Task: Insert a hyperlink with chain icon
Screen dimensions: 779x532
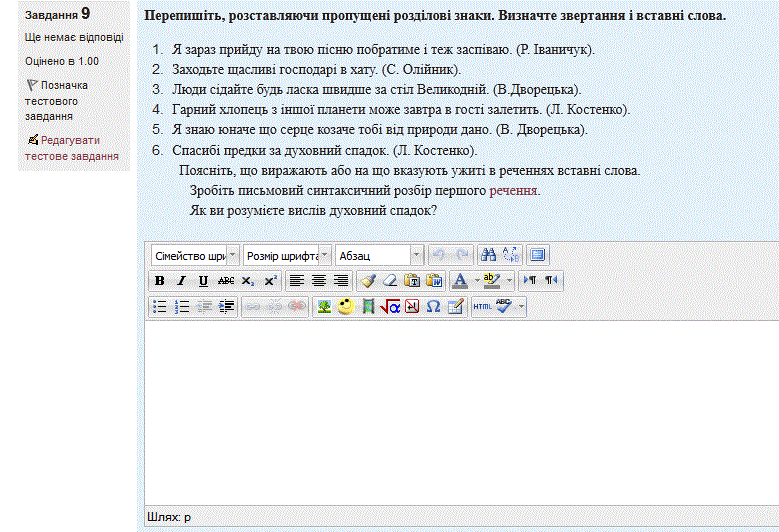Action: tap(253, 306)
